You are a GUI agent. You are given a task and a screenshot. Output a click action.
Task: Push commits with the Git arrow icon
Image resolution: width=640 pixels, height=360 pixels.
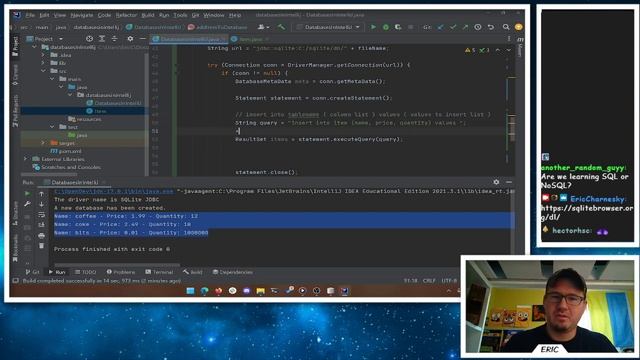pyautogui.click(x=465, y=27)
